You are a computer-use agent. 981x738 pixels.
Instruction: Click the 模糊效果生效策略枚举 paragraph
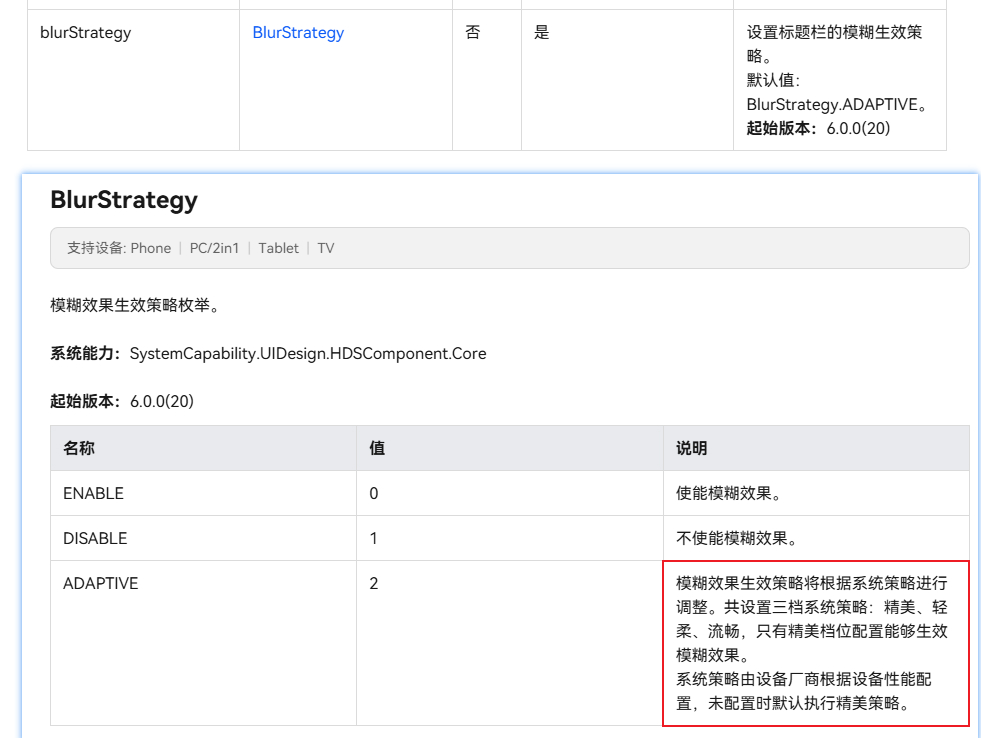[x=134, y=305]
